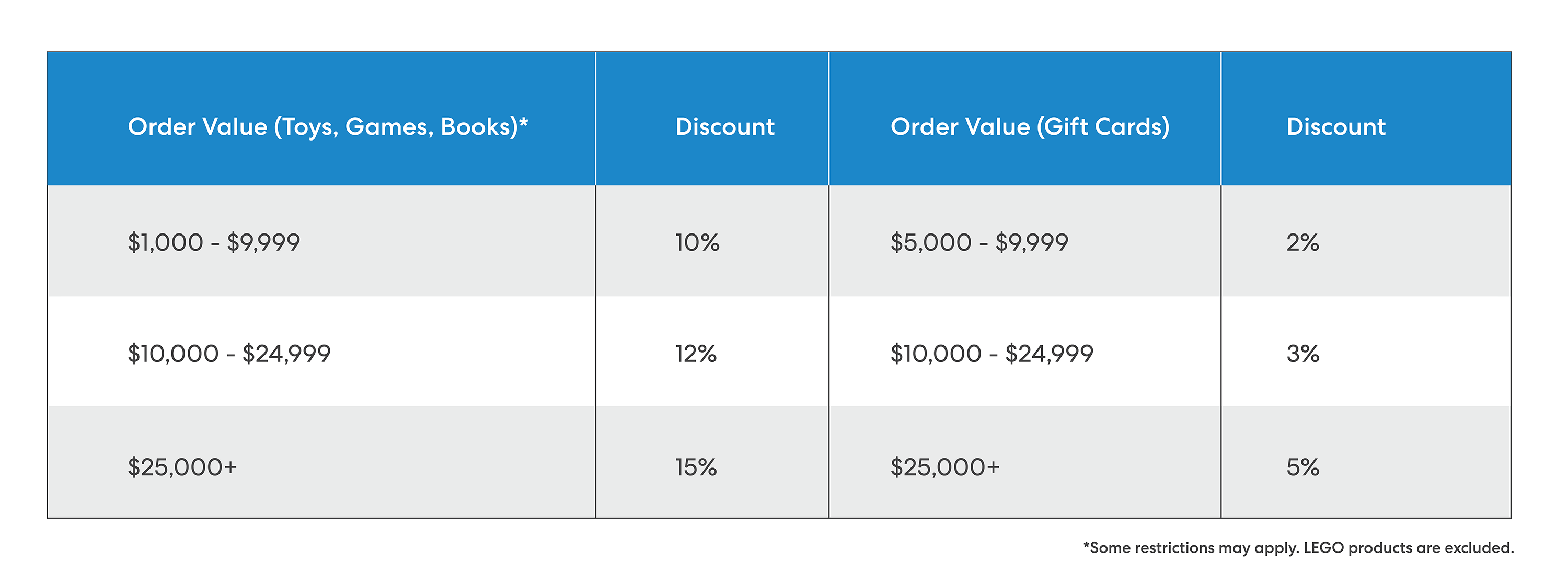Click the asterisk after "Books)" in header

[x=524, y=122]
